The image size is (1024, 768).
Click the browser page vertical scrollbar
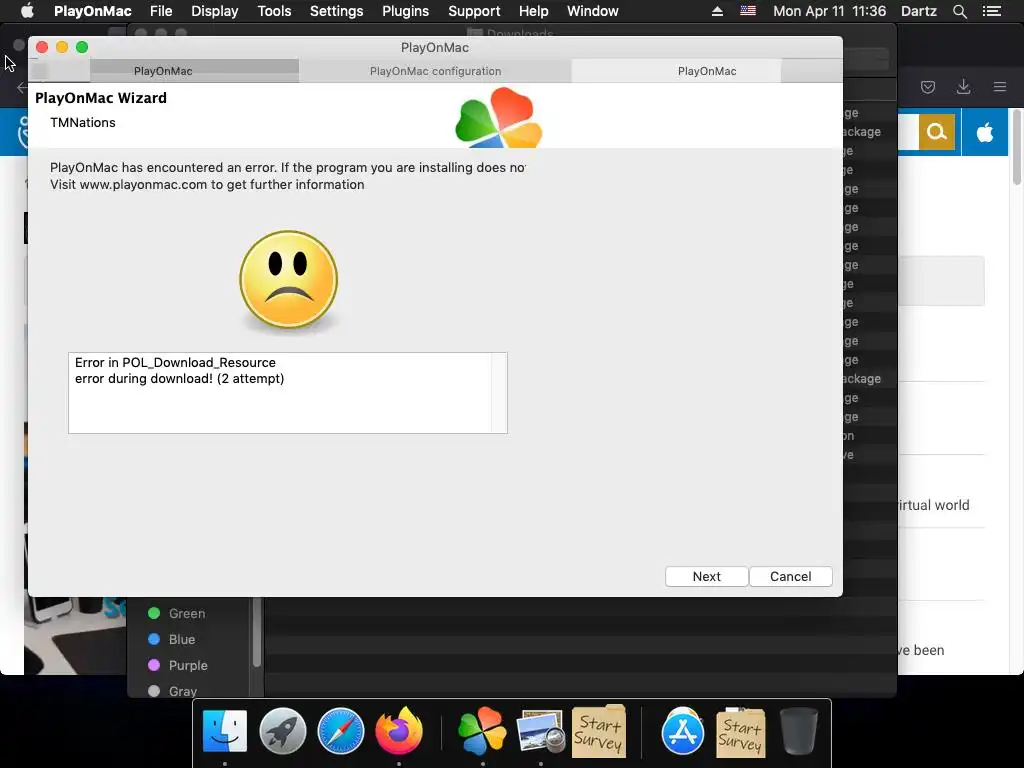coord(1017,147)
